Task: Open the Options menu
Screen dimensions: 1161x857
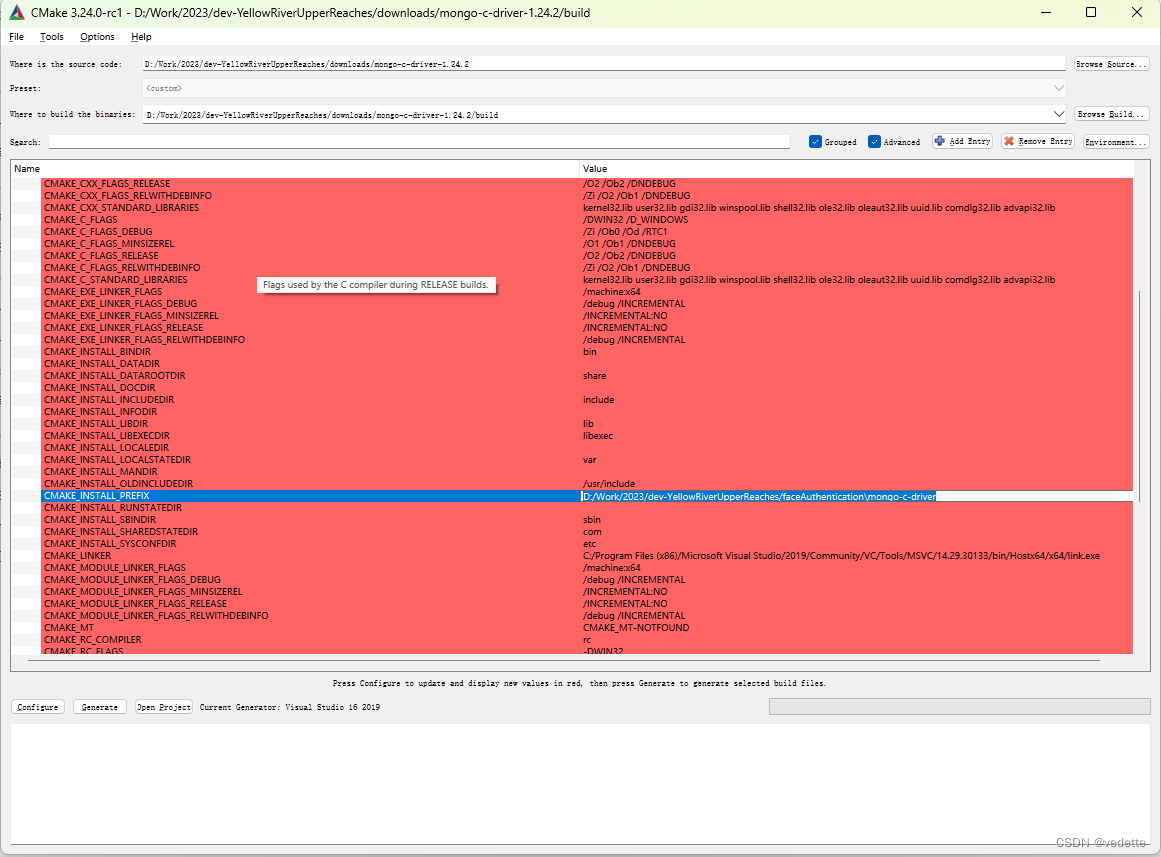Action: (97, 36)
